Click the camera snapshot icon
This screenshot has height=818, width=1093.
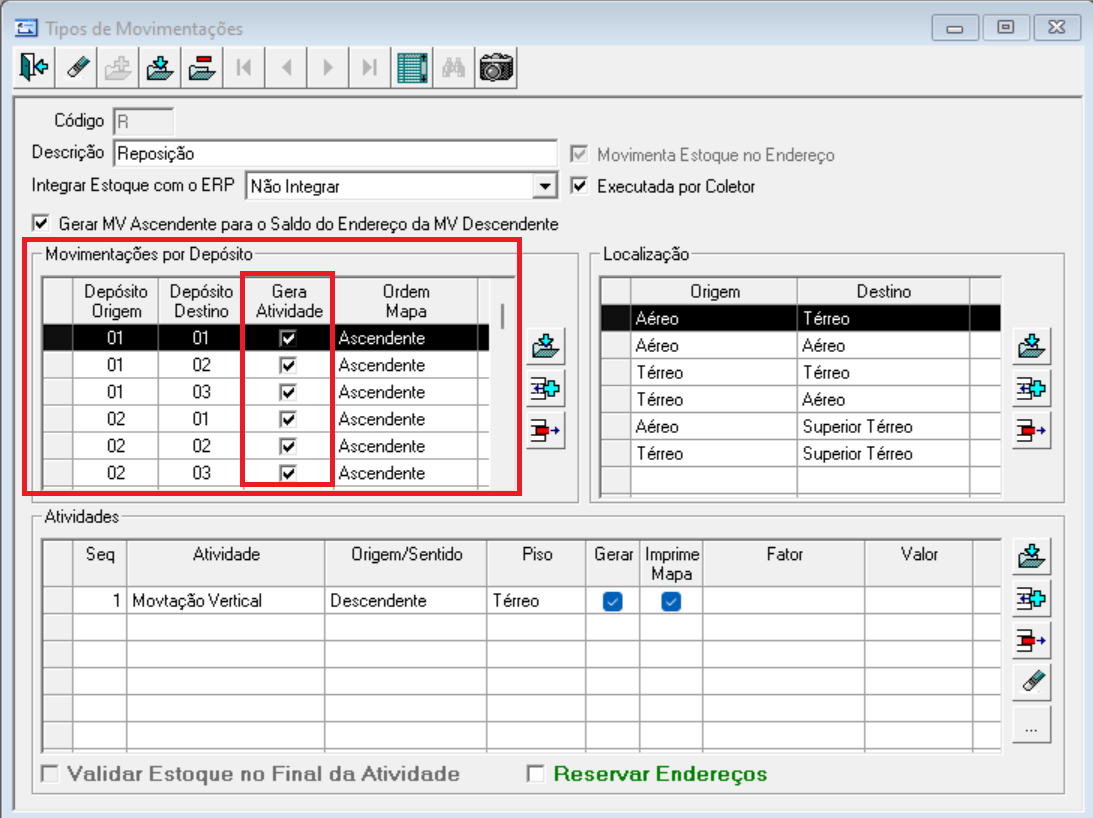tap(496, 68)
